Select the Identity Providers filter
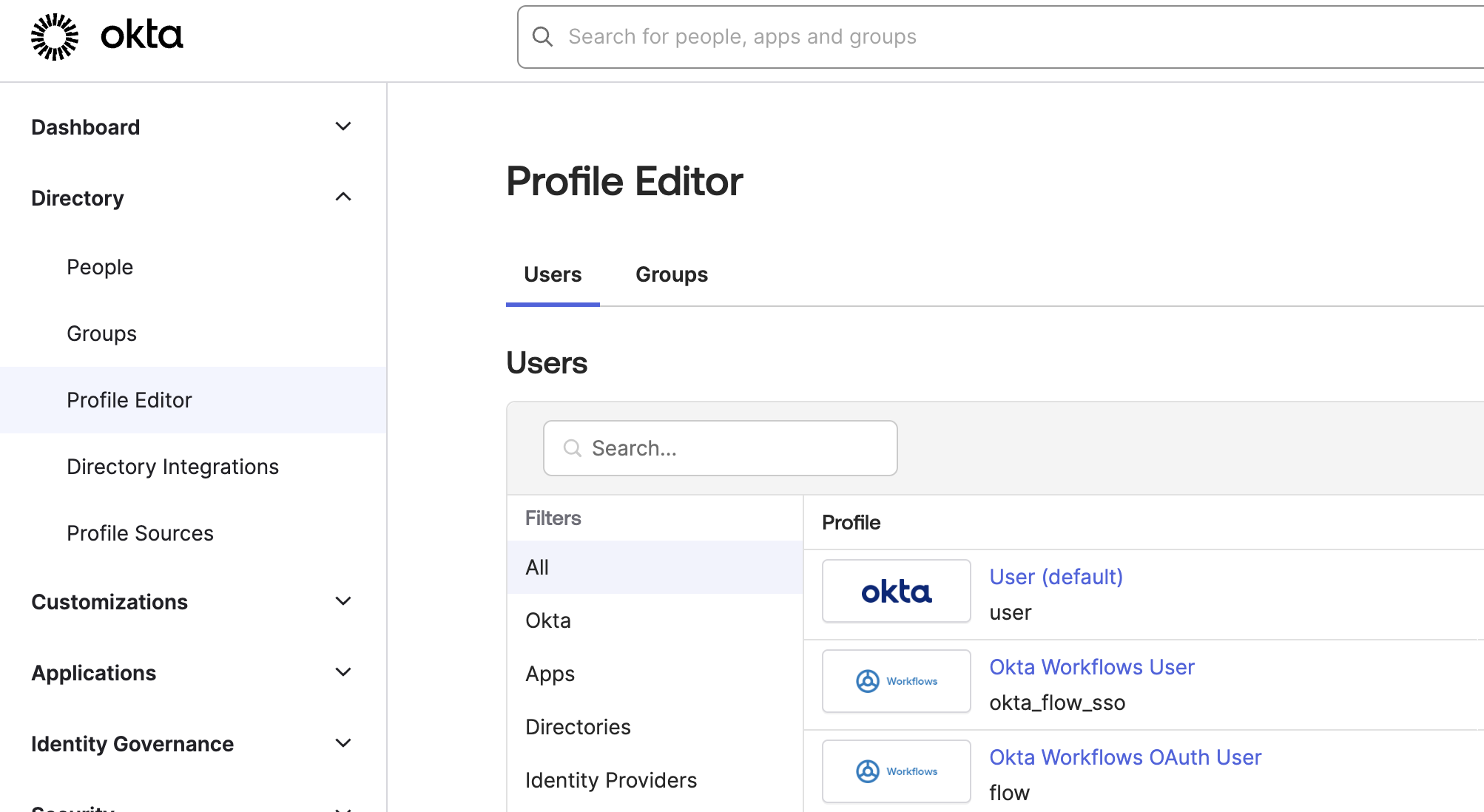This screenshot has height=812, width=1484. tap(655, 780)
